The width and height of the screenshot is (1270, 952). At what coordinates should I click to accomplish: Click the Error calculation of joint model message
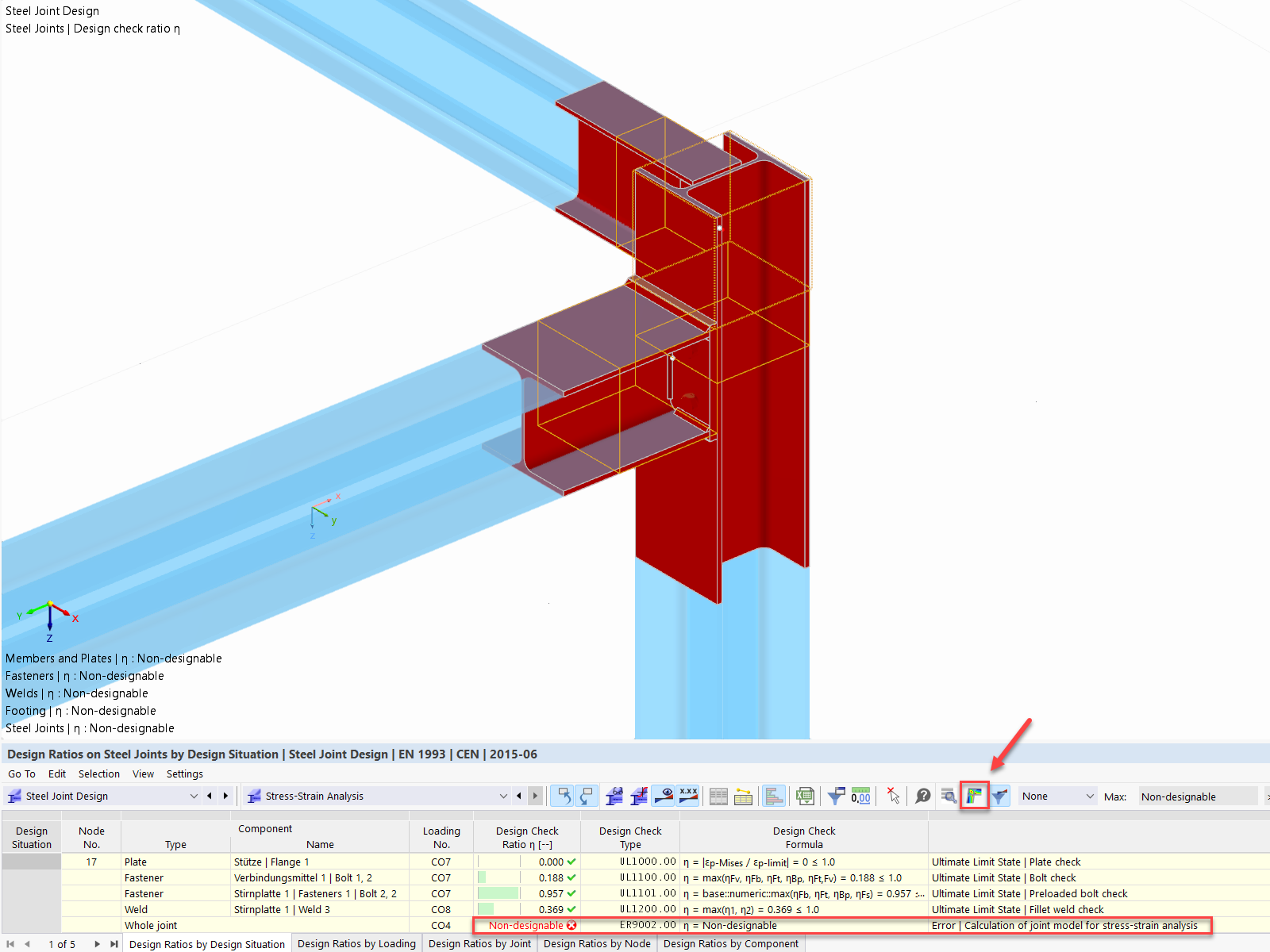tap(1064, 925)
